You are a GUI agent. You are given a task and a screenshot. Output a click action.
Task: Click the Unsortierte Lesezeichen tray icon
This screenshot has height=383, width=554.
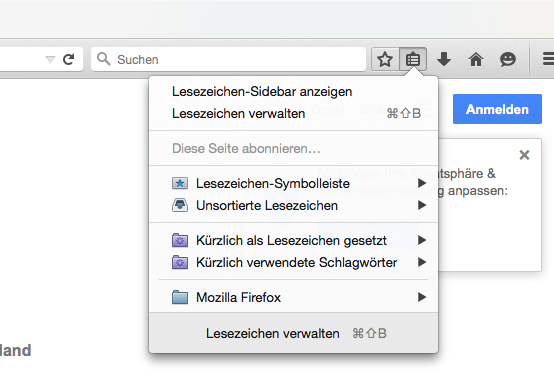(x=180, y=205)
